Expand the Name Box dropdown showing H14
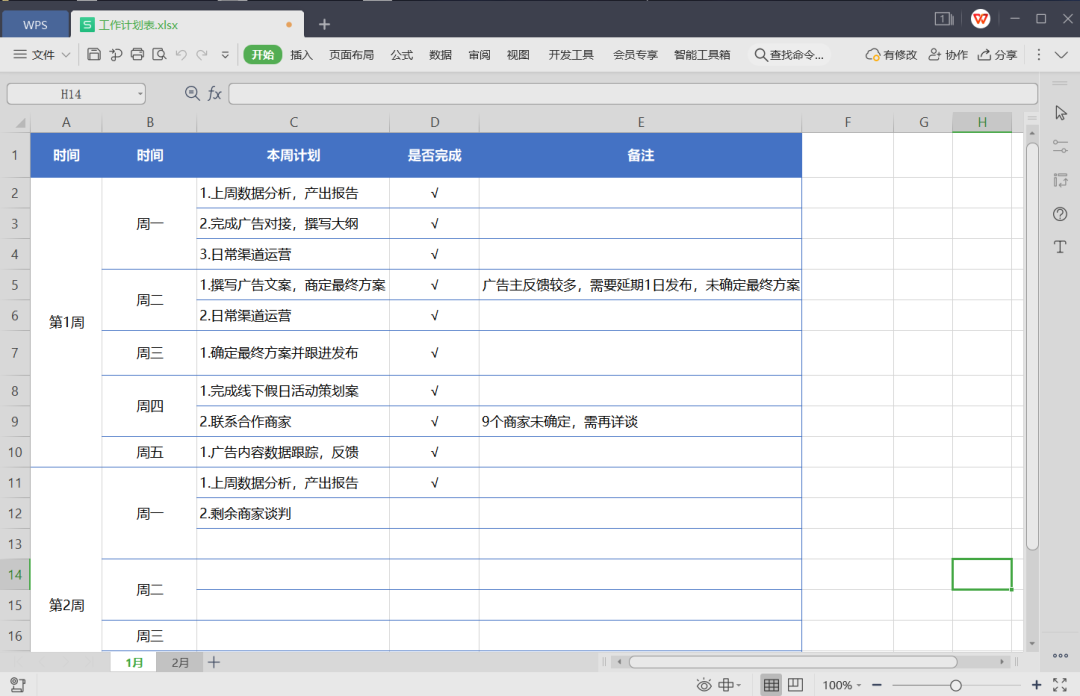This screenshot has width=1080, height=696. click(140, 94)
